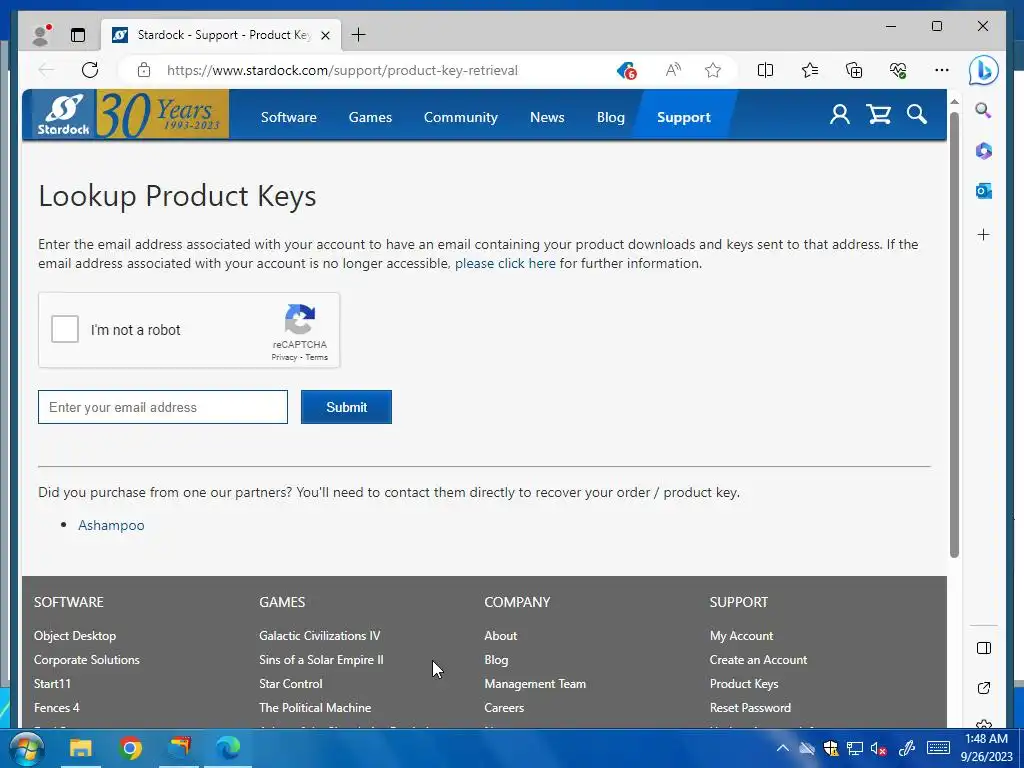Viewport: 1024px width, 768px height.
Task: Open the Favorites list icon
Action: click(x=810, y=70)
